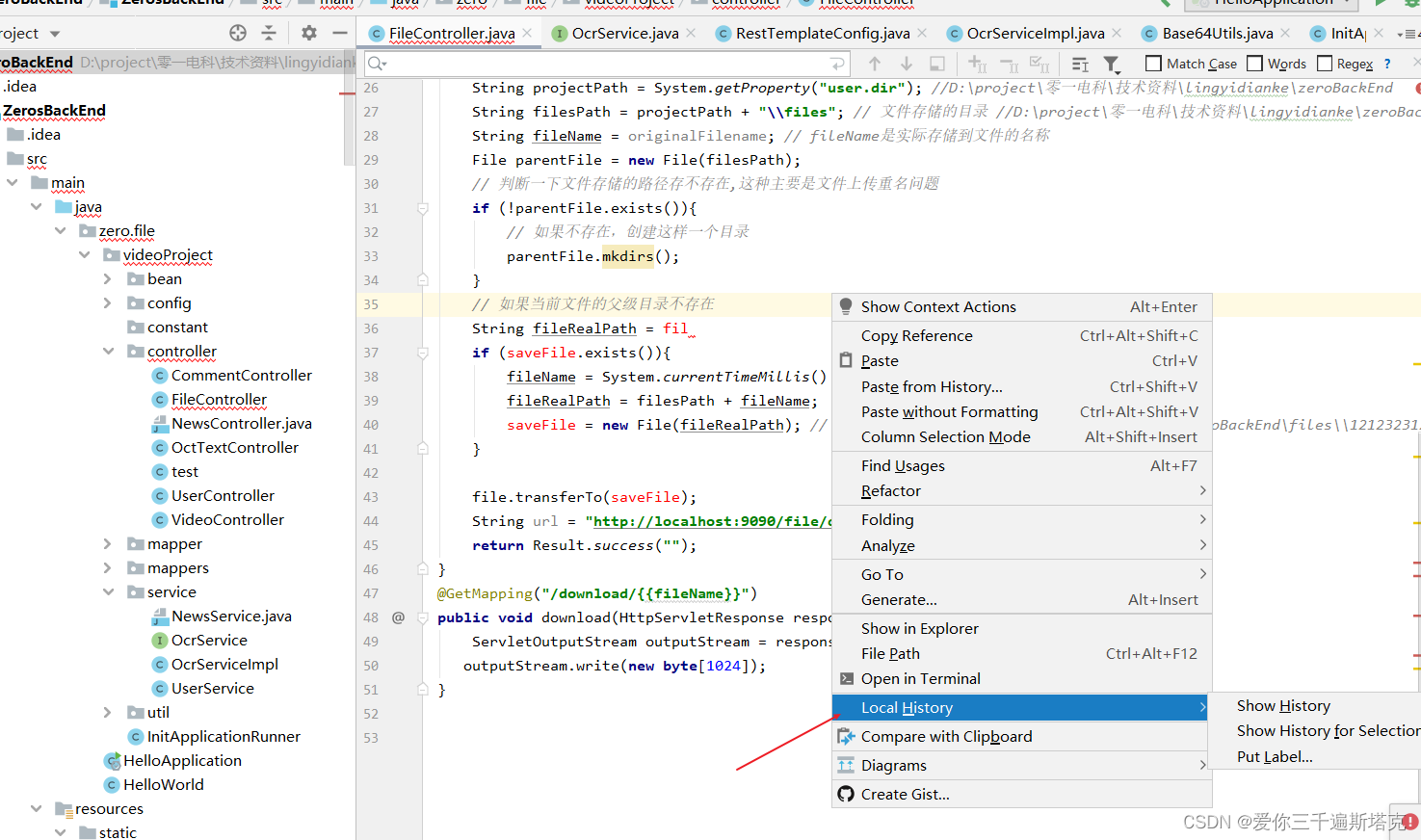This screenshot has width=1421, height=840.
Task: Enable the Match Case checkbox
Action: [x=1153, y=64]
